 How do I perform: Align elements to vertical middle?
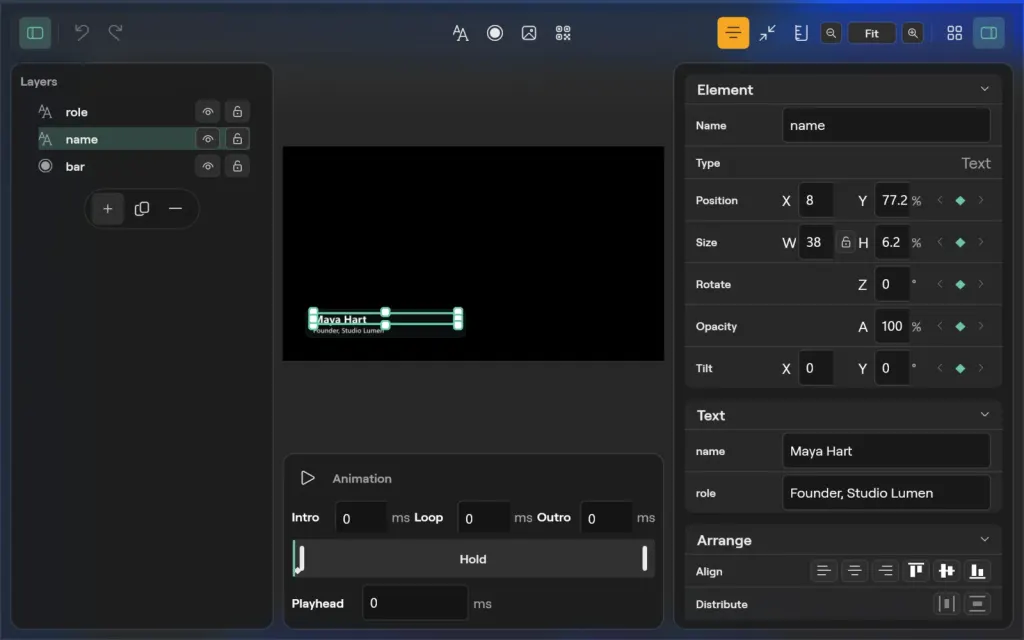947,571
